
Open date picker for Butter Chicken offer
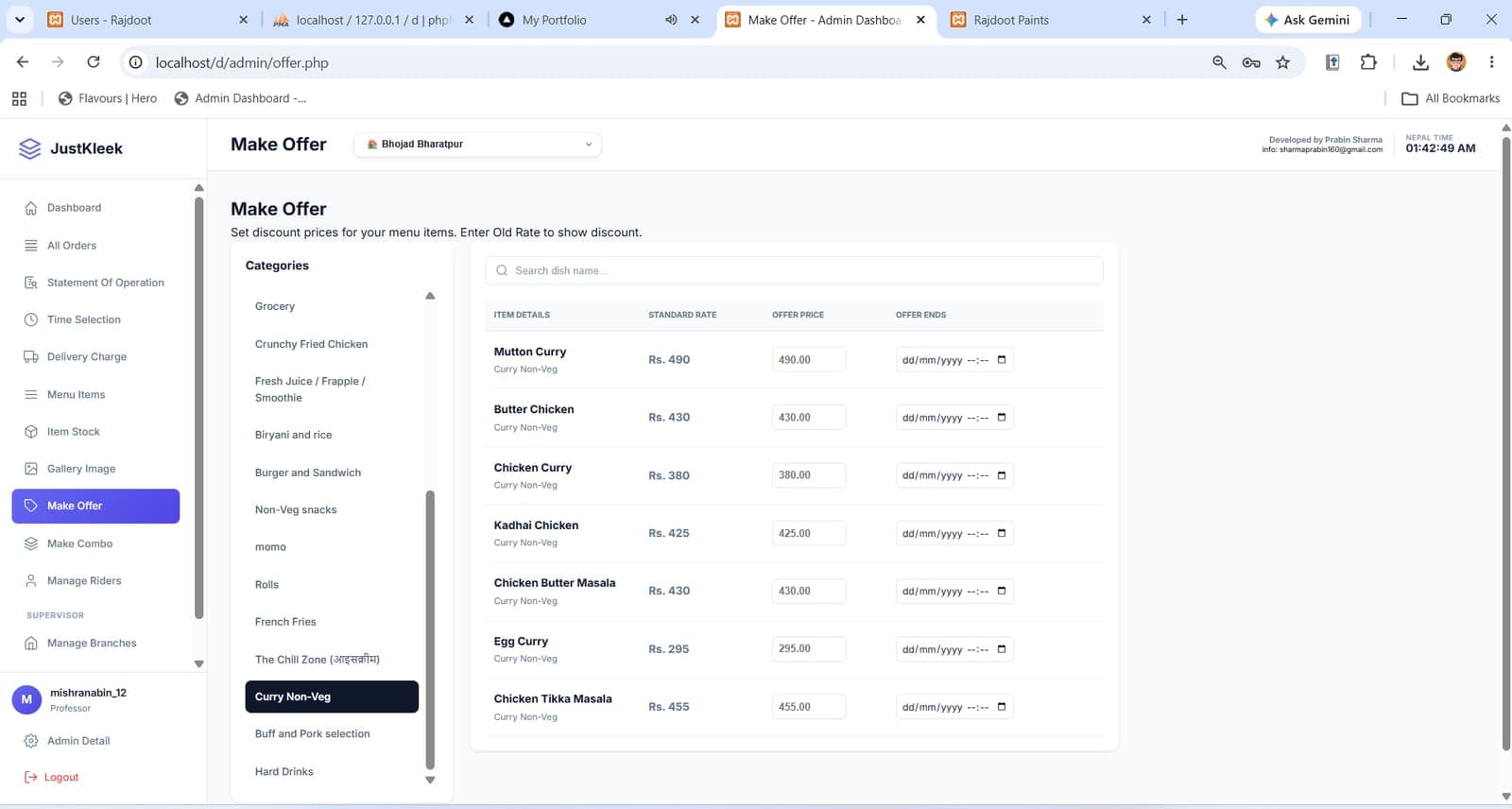(x=1002, y=418)
